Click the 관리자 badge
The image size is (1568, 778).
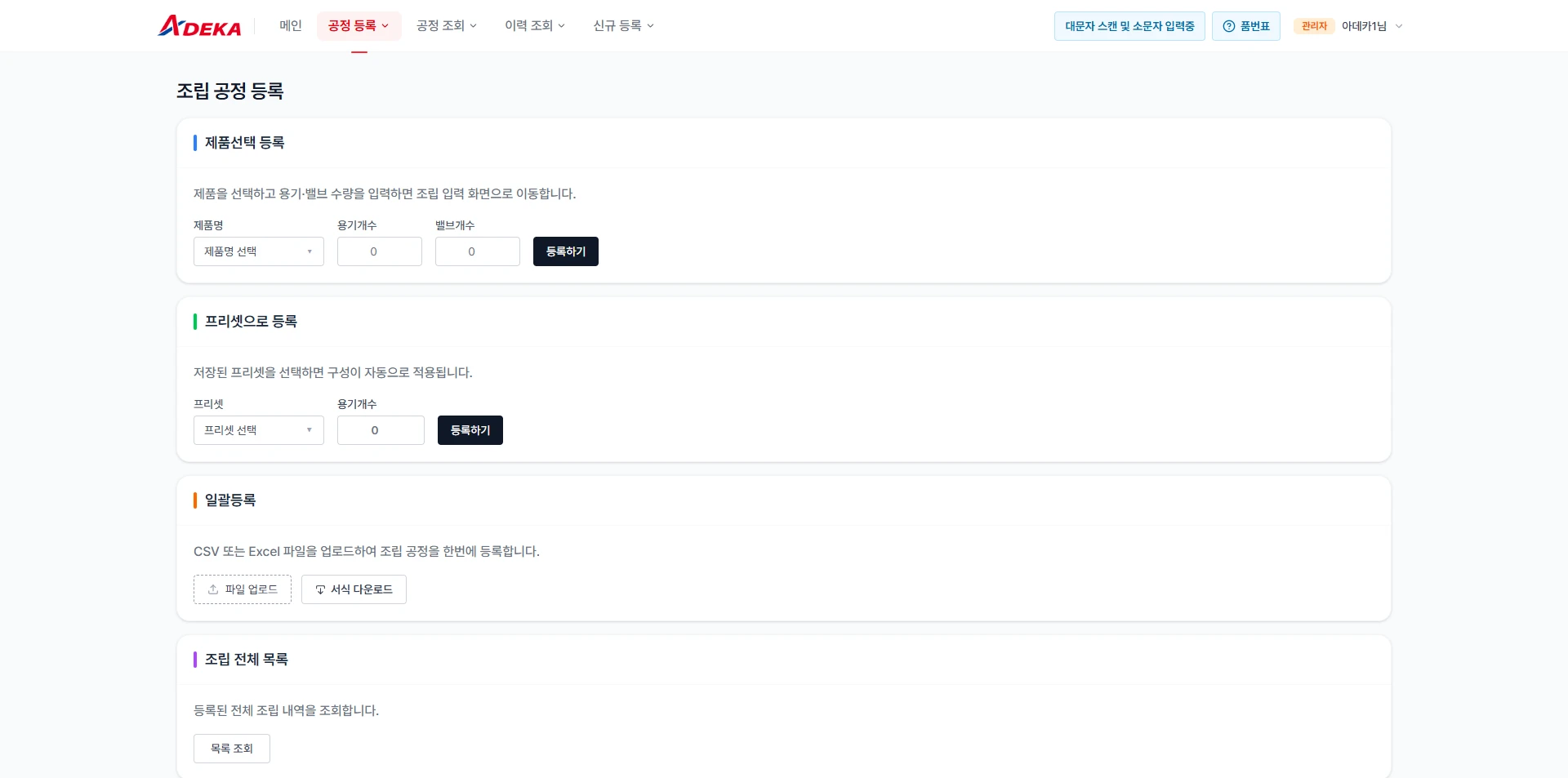1314,26
